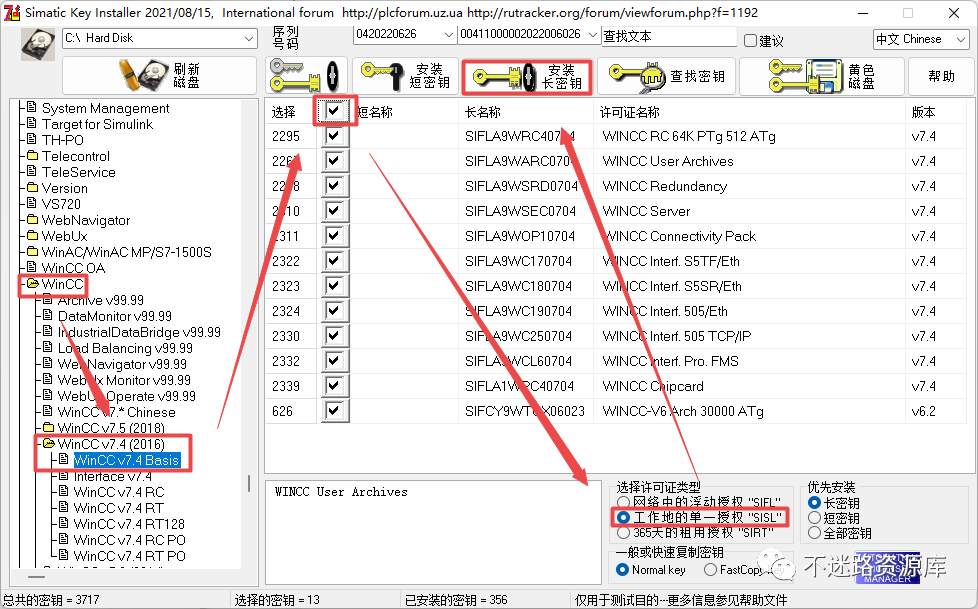This screenshot has height=609, width=978.
Task: Uncheck the checkbox for row 2323
Action: pos(334,285)
